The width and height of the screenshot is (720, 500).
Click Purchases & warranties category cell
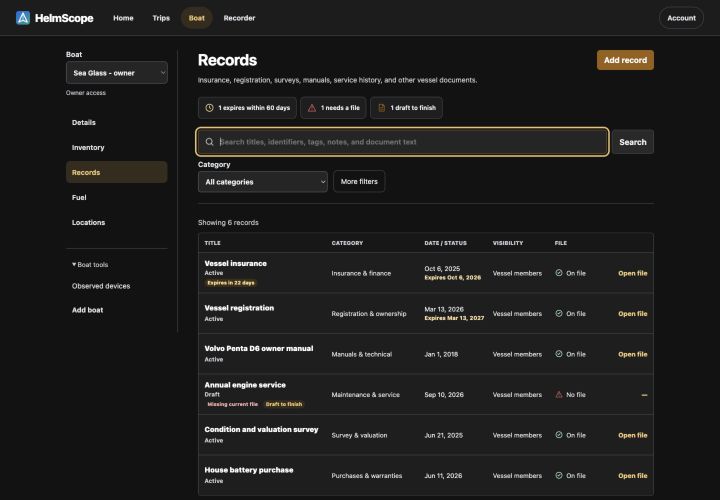pyautogui.click(x=367, y=476)
